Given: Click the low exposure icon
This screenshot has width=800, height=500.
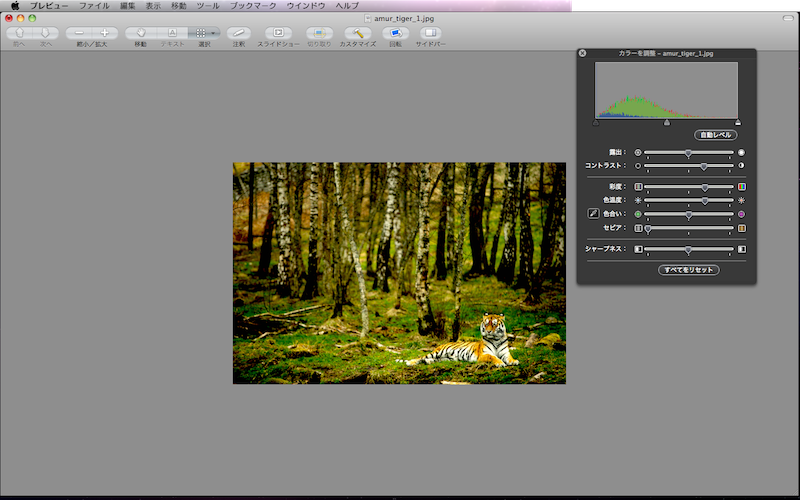Looking at the screenshot, I should [x=638, y=153].
